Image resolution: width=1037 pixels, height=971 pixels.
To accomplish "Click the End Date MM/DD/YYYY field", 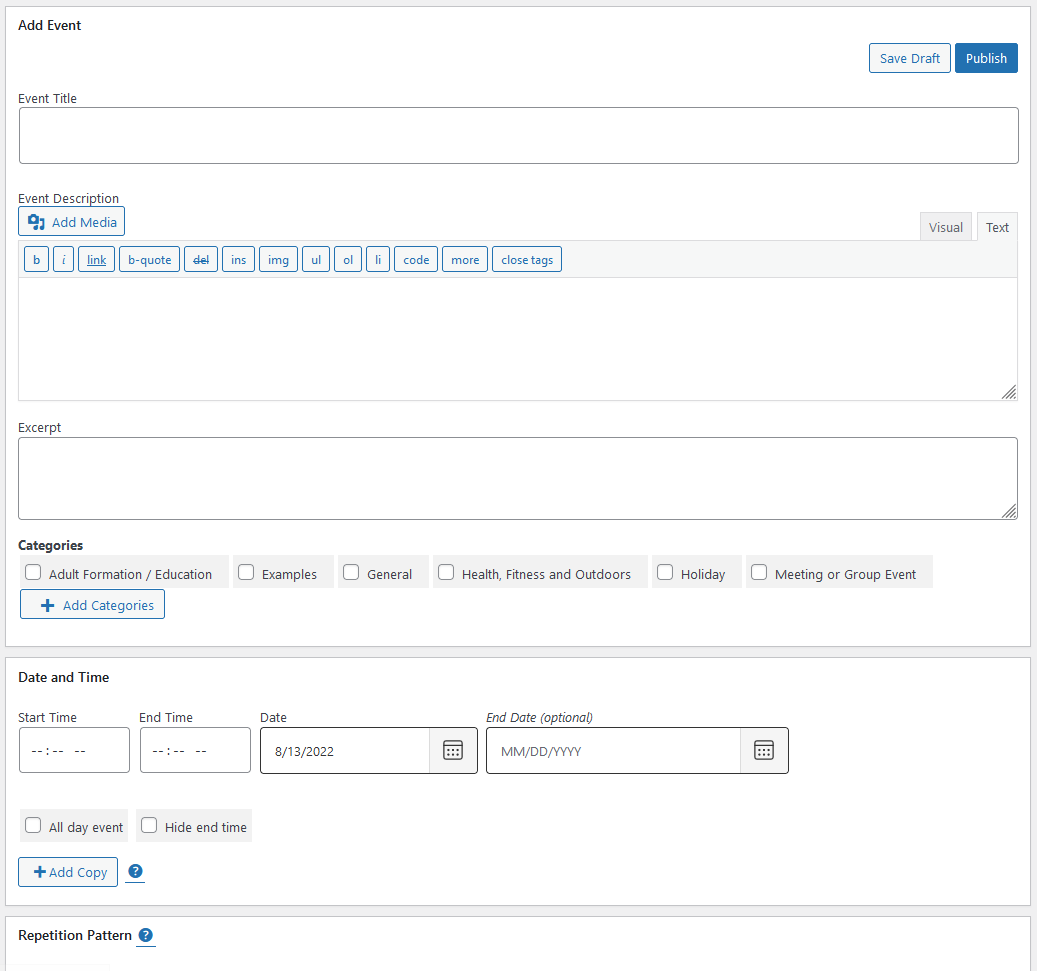I will pos(614,751).
